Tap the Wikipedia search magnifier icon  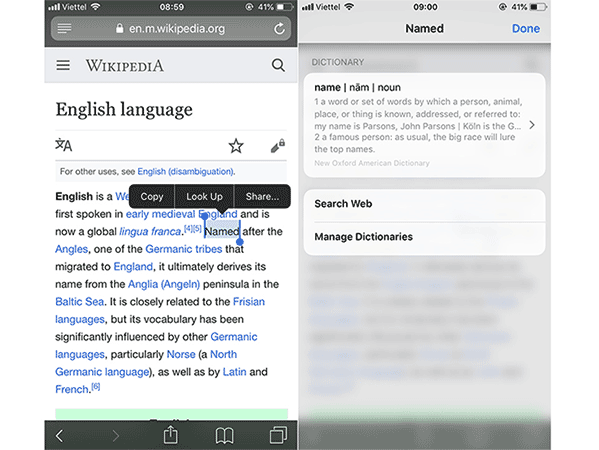point(278,65)
